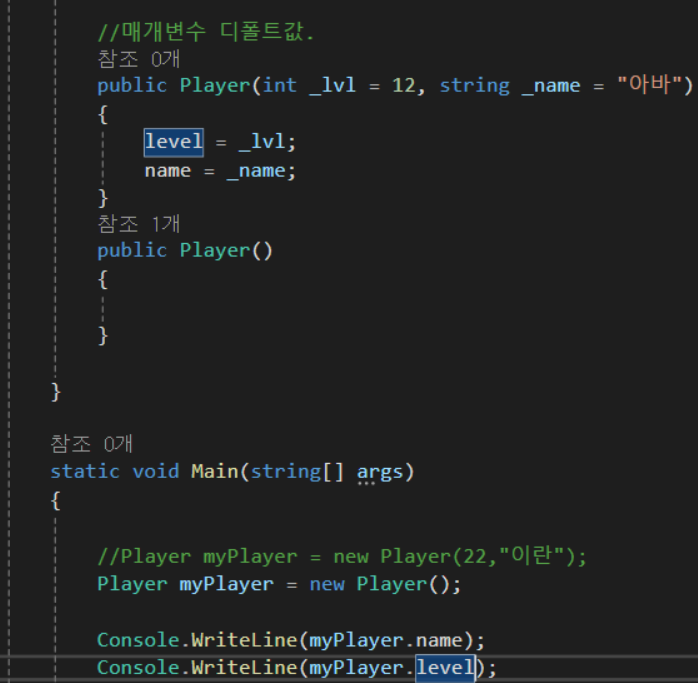The width and height of the screenshot is (698, 683).
Task: Click the highlighted 'level' in 'level = _lvl;'
Action: pyautogui.click(x=174, y=142)
